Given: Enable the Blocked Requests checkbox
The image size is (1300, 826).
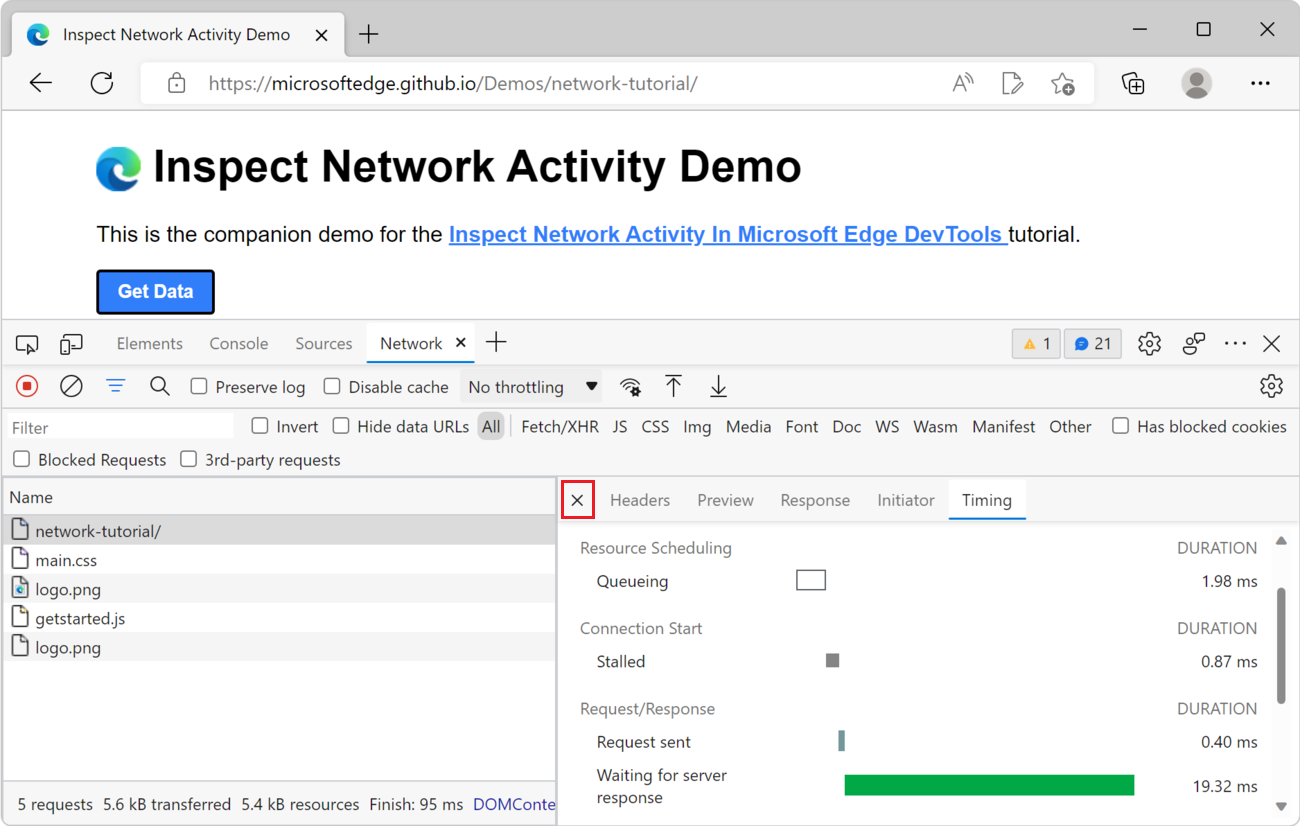Looking at the screenshot, I should pyautogui.click(x=21, y=459).
